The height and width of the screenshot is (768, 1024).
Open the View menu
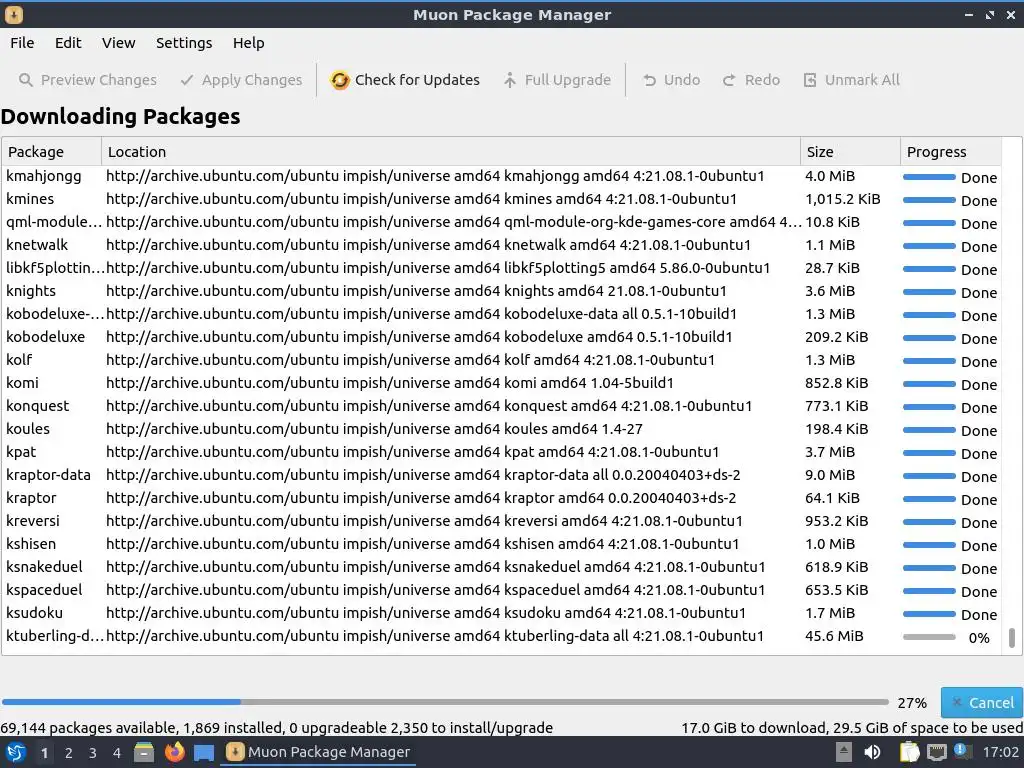tap(118, 43)
